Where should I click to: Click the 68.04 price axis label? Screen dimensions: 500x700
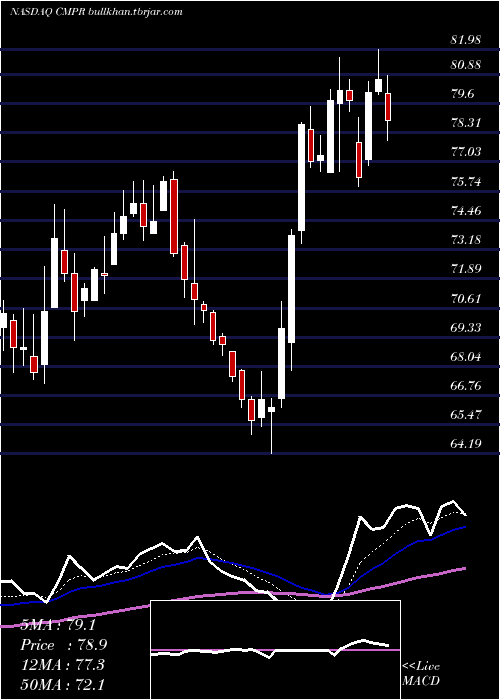tap(466, 357)
